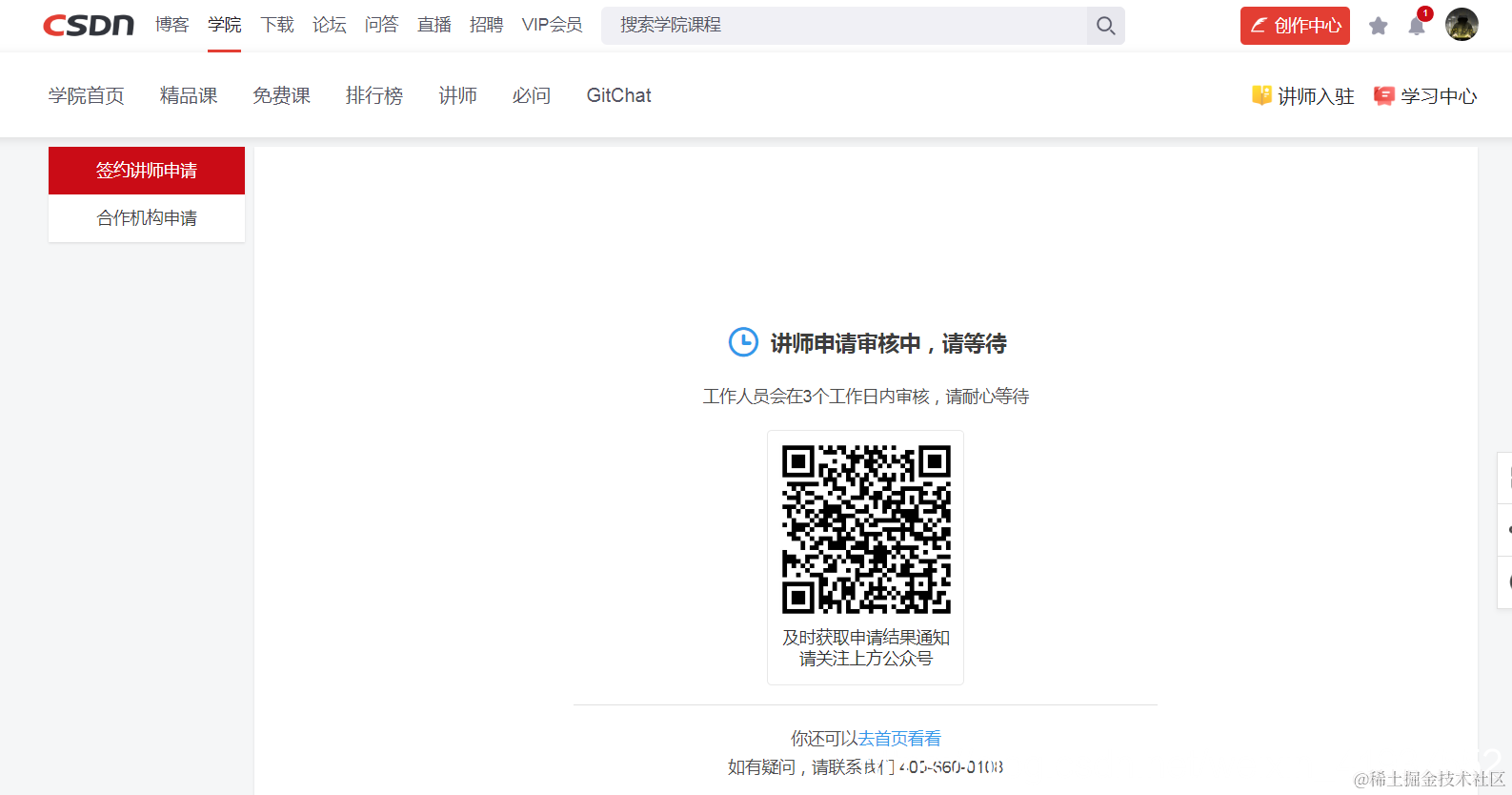This screenshot has height=795, width=1512.
Task: Open the CSDN logo homepage
Action: pyautogui.click(x=89, y=26)
